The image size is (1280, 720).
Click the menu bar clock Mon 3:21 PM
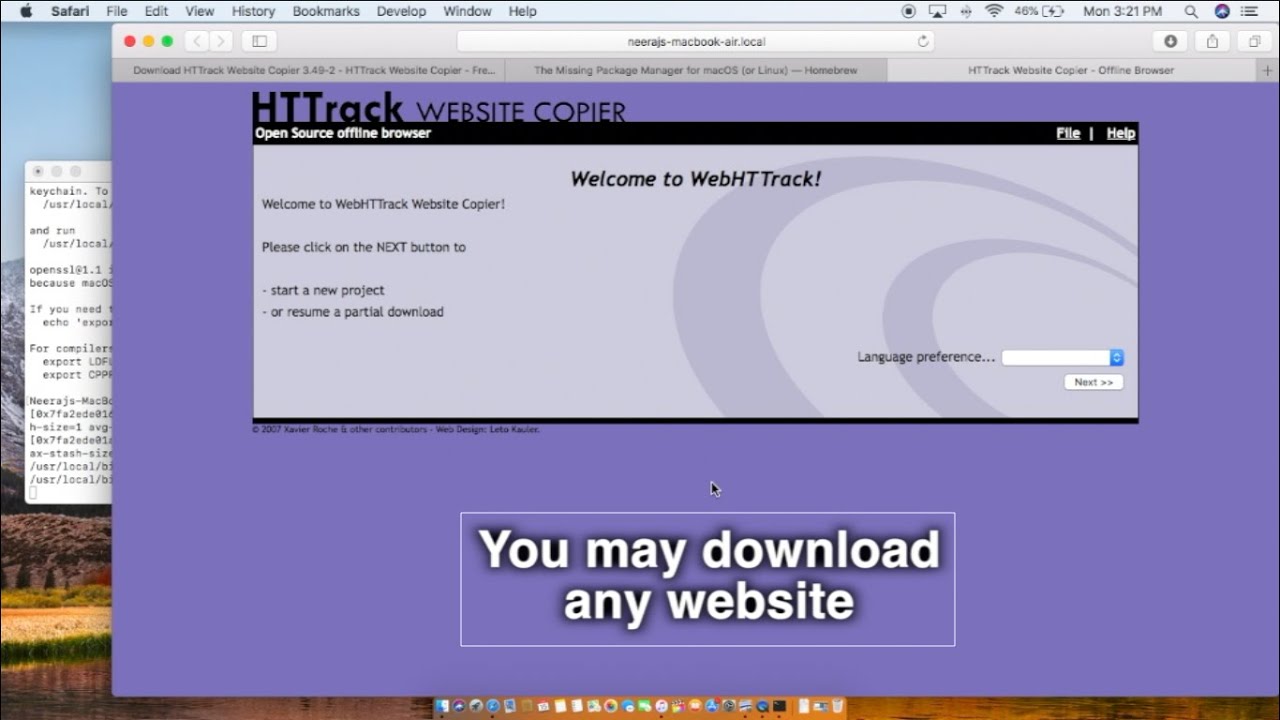tap(1122, 11)
